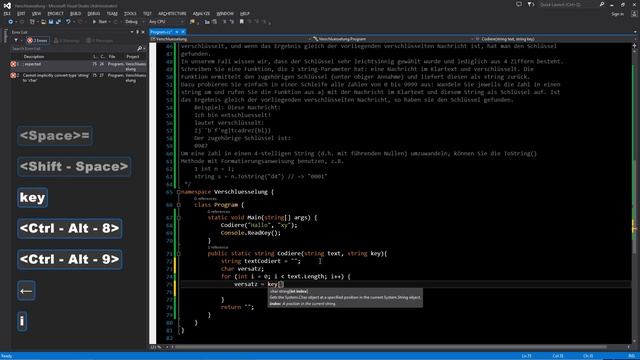Toggle the 2 Errors filter button
640x360 pixels.
tap(38, 40)
